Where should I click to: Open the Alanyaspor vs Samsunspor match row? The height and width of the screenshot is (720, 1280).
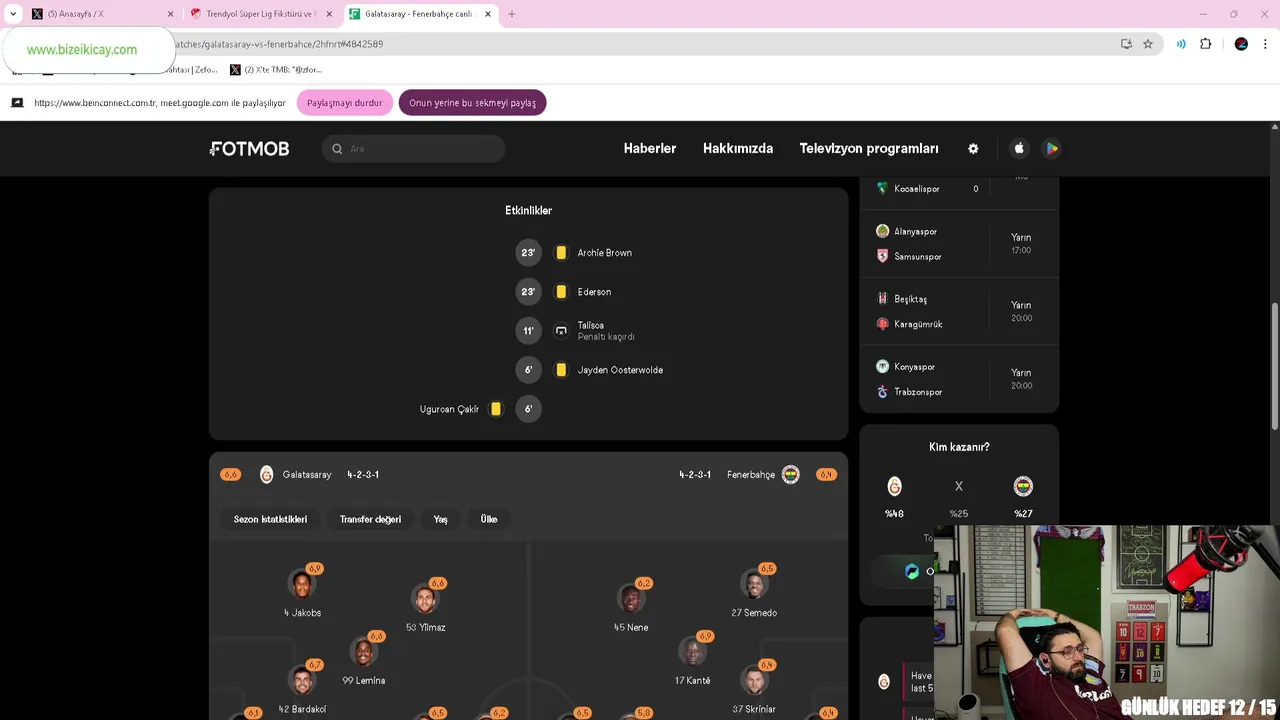[x=959, y=244]
